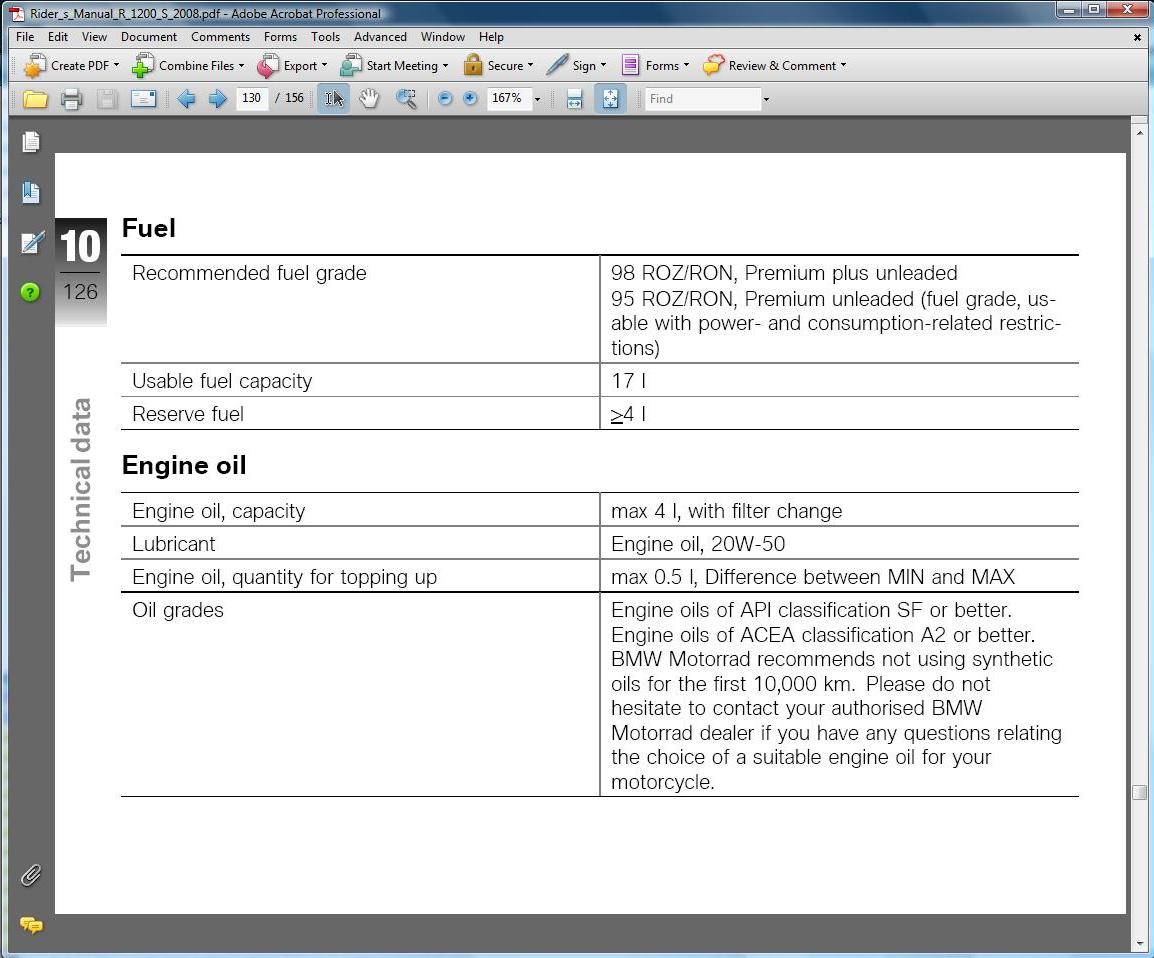Click the Find text field

(702, 99)
